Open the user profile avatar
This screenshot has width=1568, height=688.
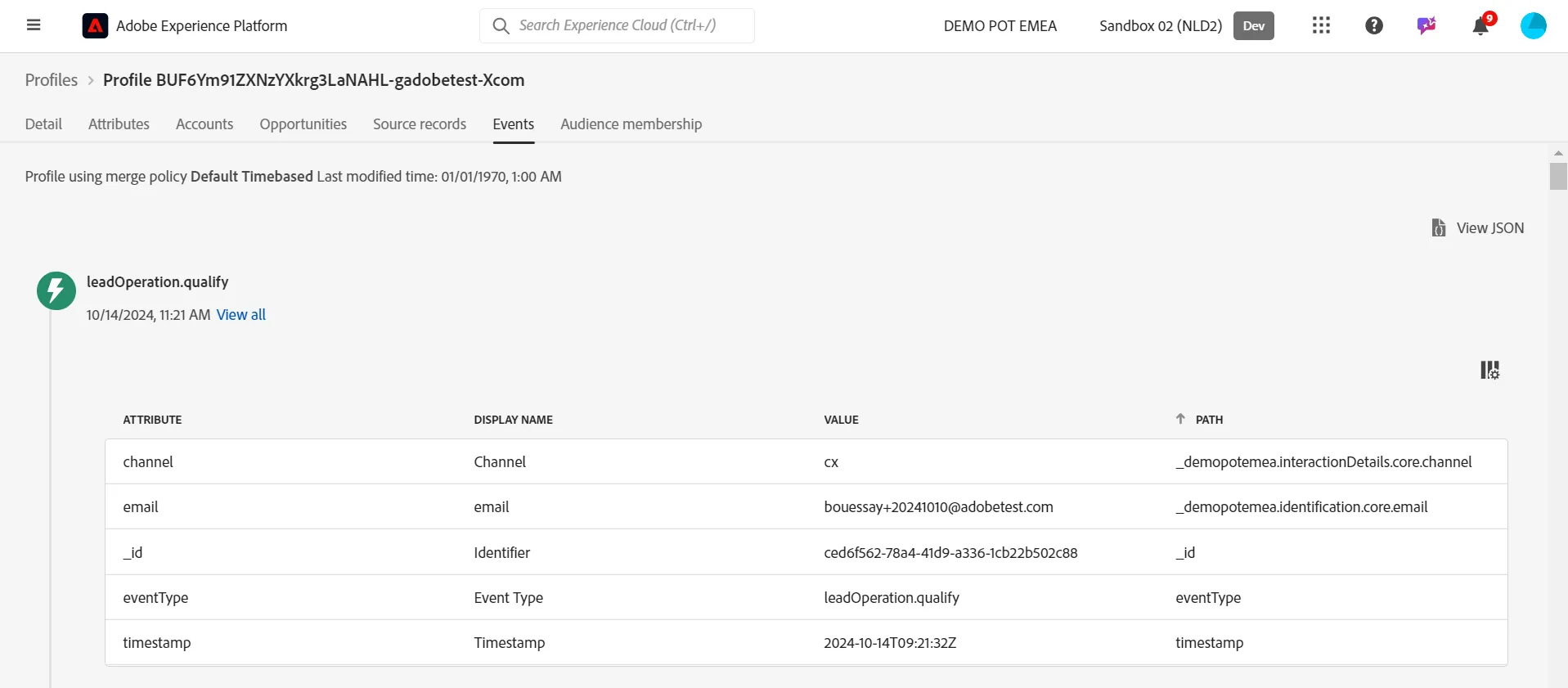click(1533, 25)
